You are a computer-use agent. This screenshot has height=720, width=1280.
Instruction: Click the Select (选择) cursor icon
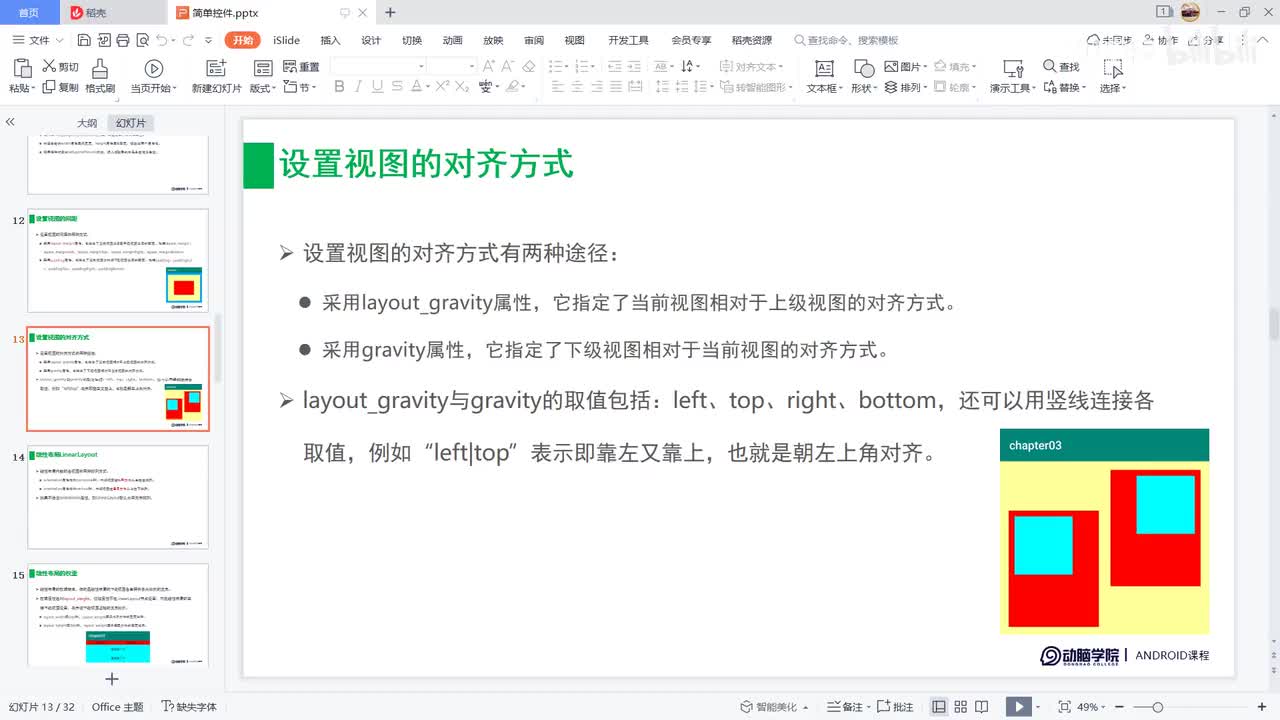pos(1112,68)
